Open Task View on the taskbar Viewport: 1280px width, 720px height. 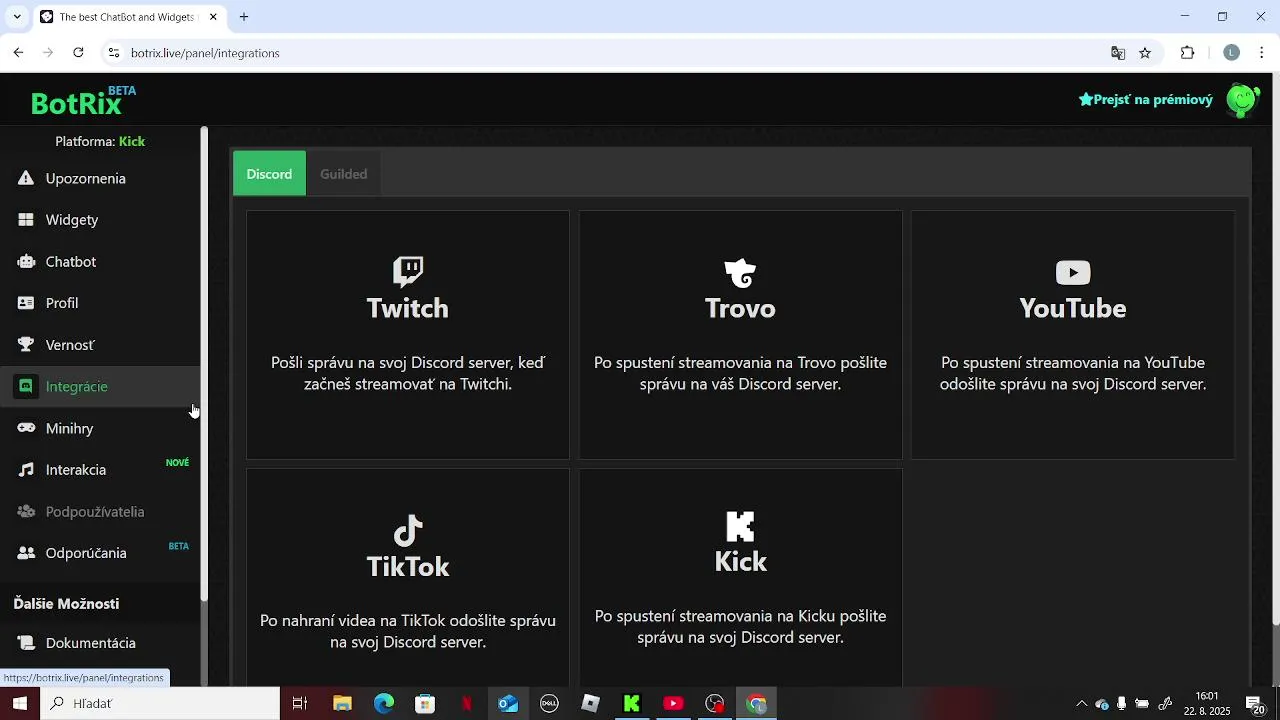[x=300, y=704]
